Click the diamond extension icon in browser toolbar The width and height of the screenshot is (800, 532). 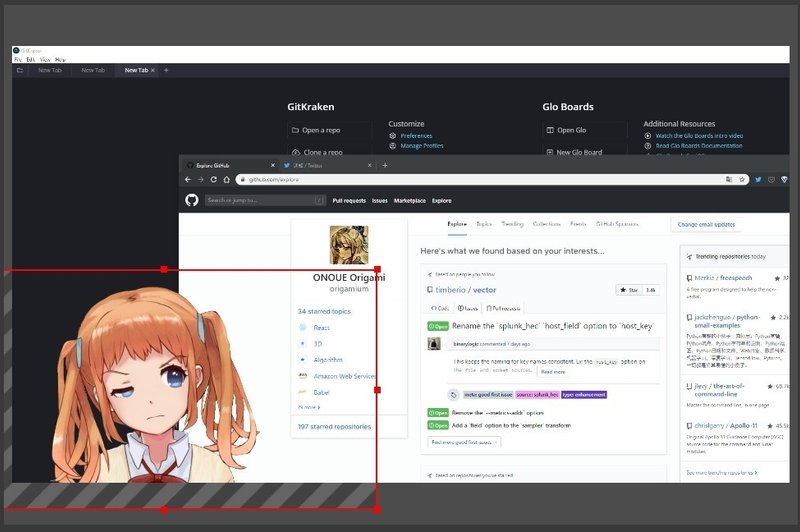784,180
